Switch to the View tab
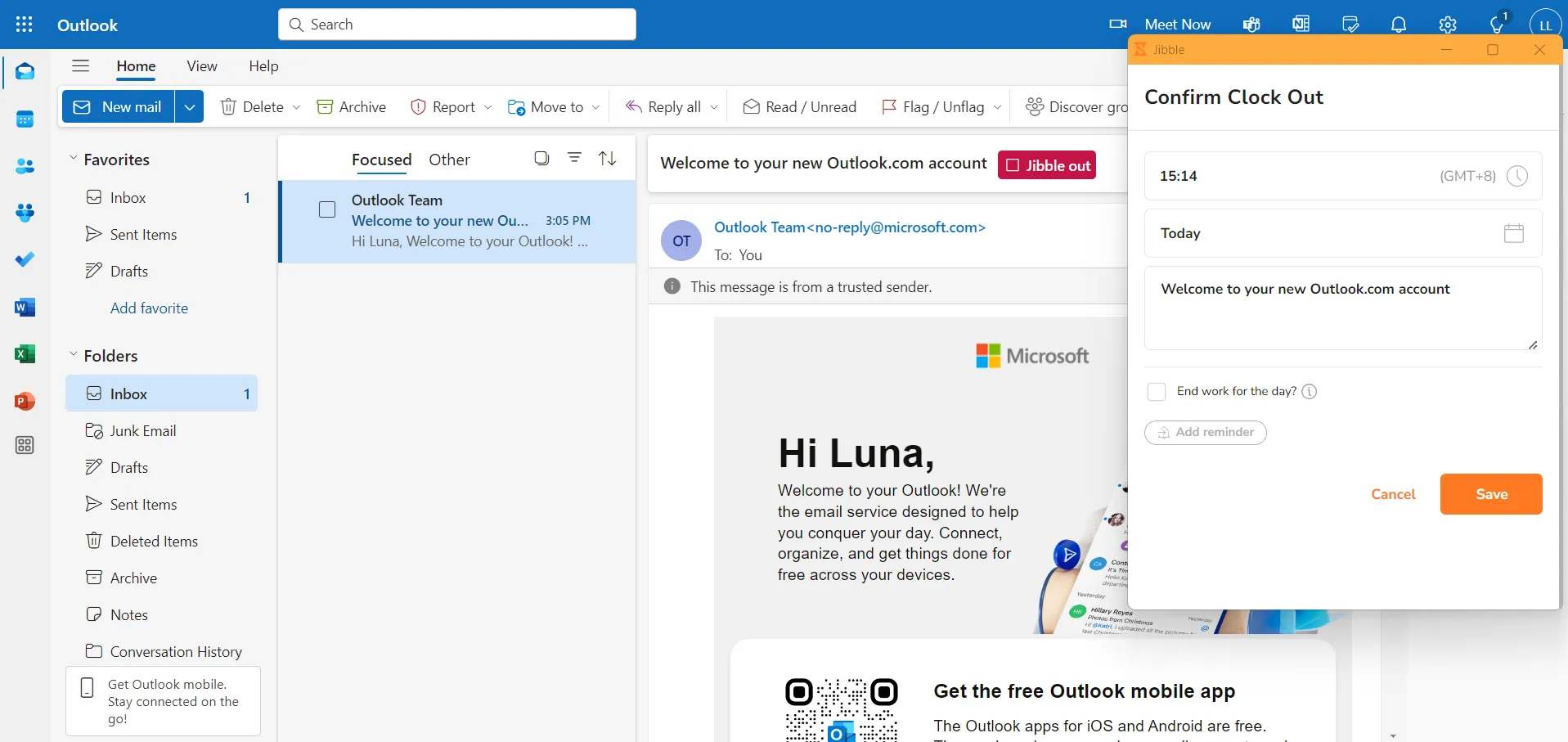 [x=202, y=66]
